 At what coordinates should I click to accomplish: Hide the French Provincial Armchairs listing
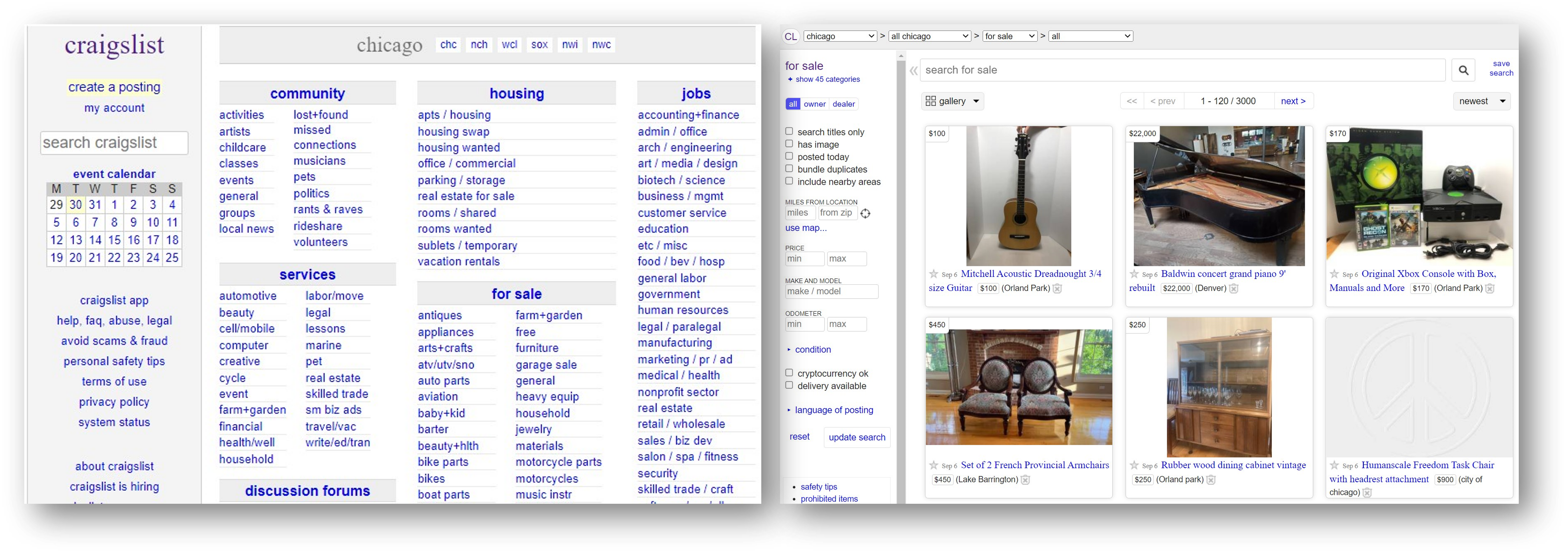tap(1025, 480)
